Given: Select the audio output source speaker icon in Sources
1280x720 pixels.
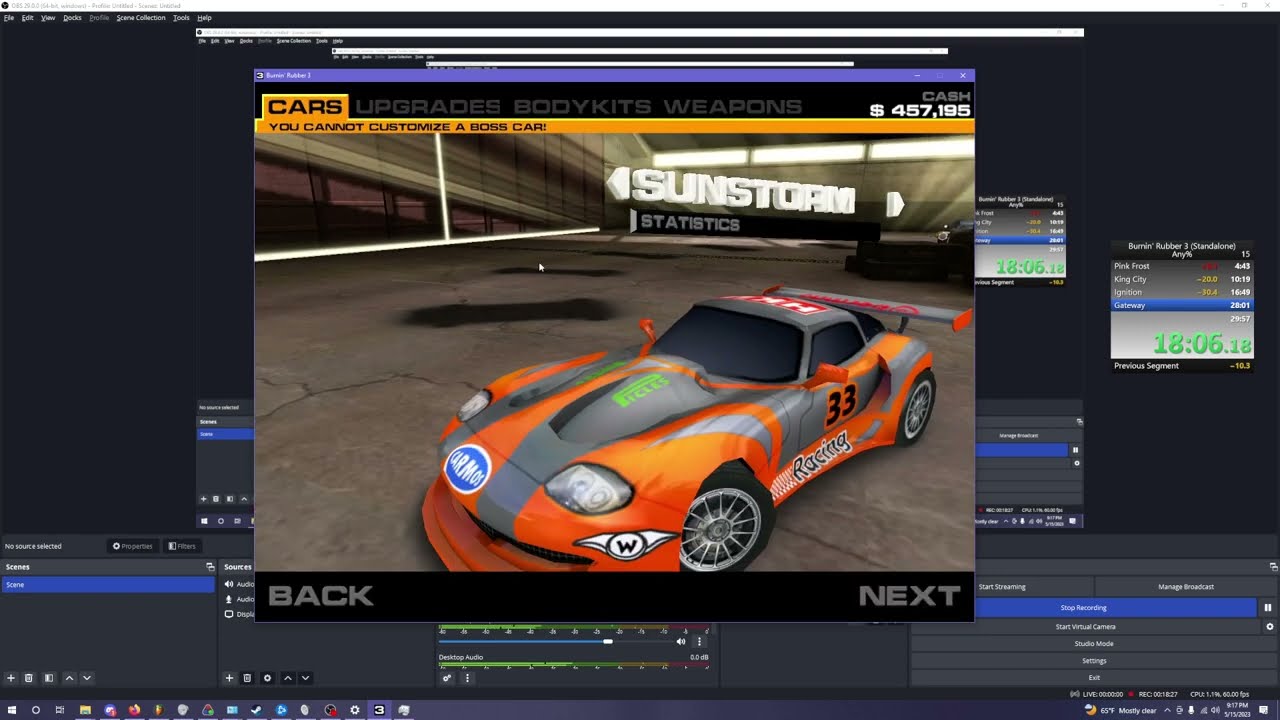Looking at the screenshot, I should (229, 584).
